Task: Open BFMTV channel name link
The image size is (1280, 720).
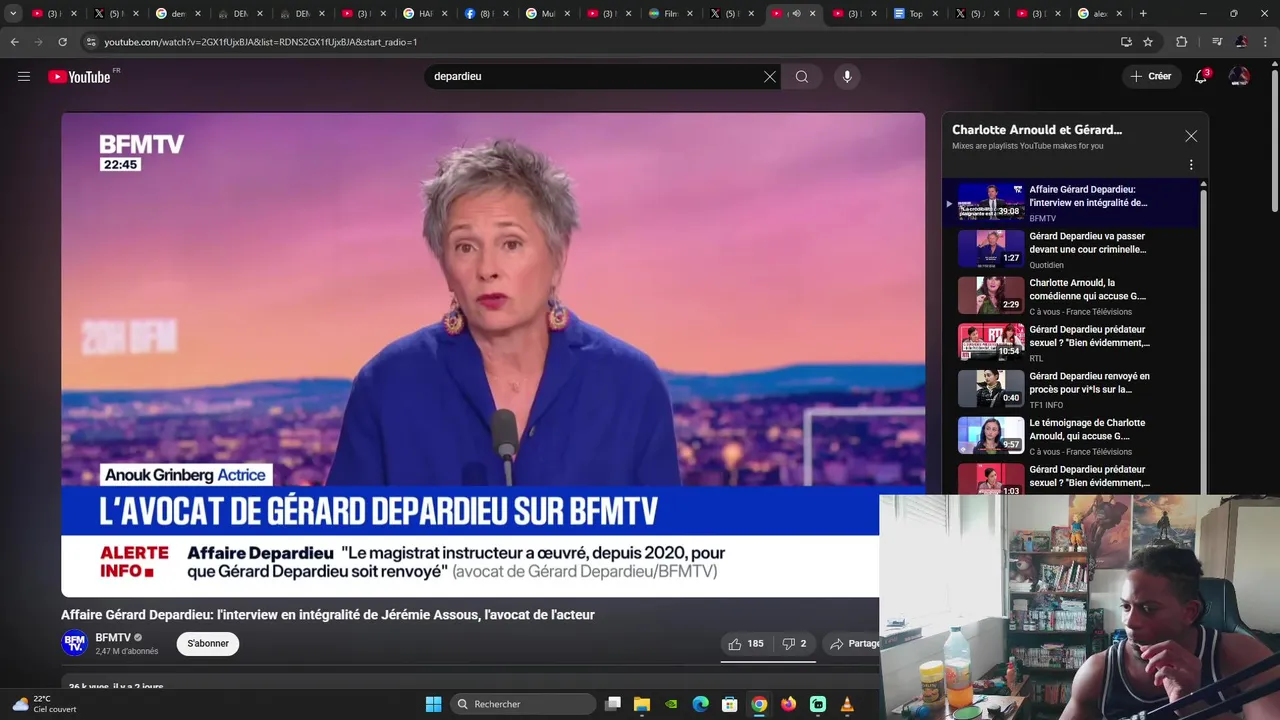Action: pyautogui.click(x=113, y=637)
